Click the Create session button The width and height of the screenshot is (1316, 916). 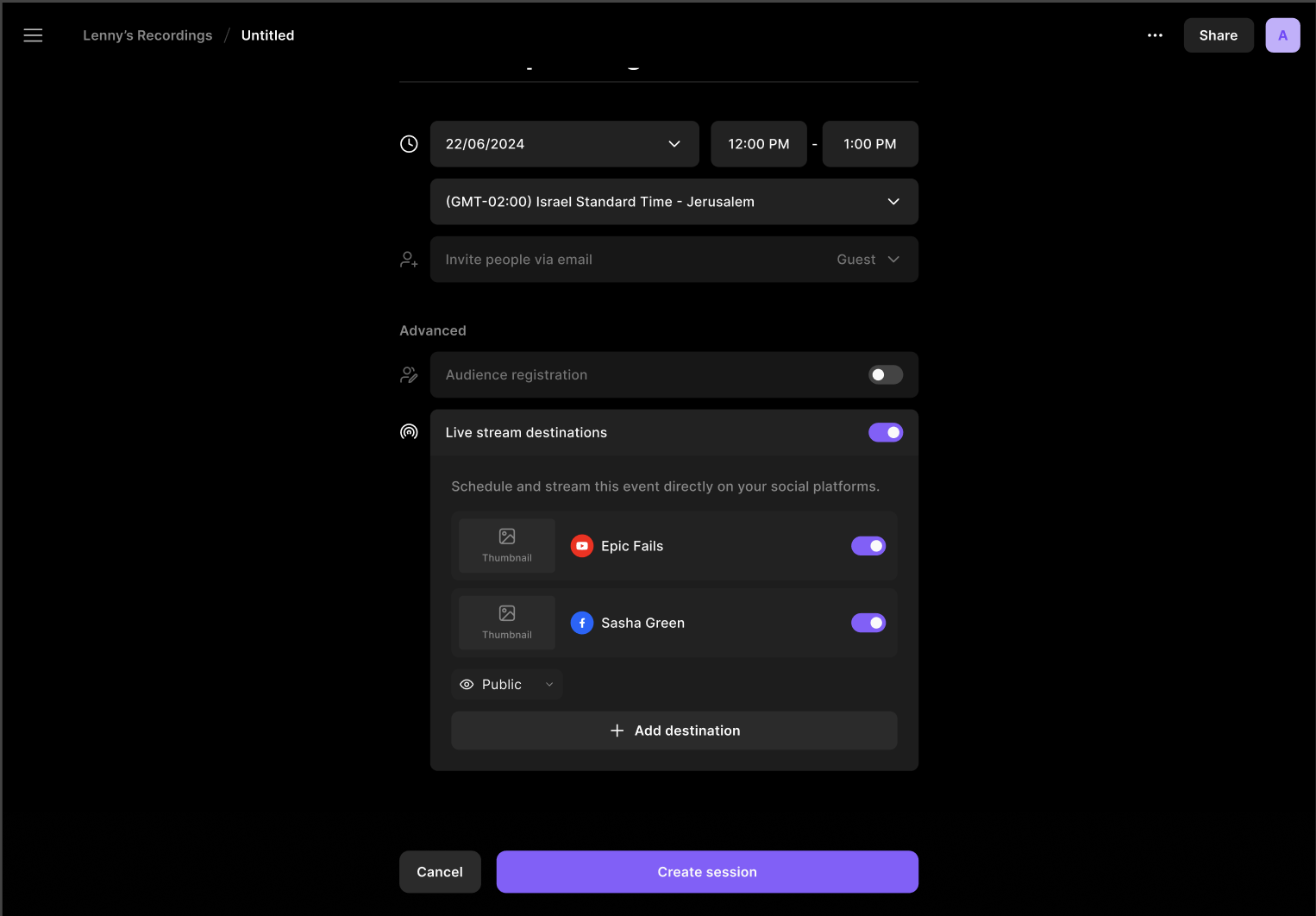point(706,872)
